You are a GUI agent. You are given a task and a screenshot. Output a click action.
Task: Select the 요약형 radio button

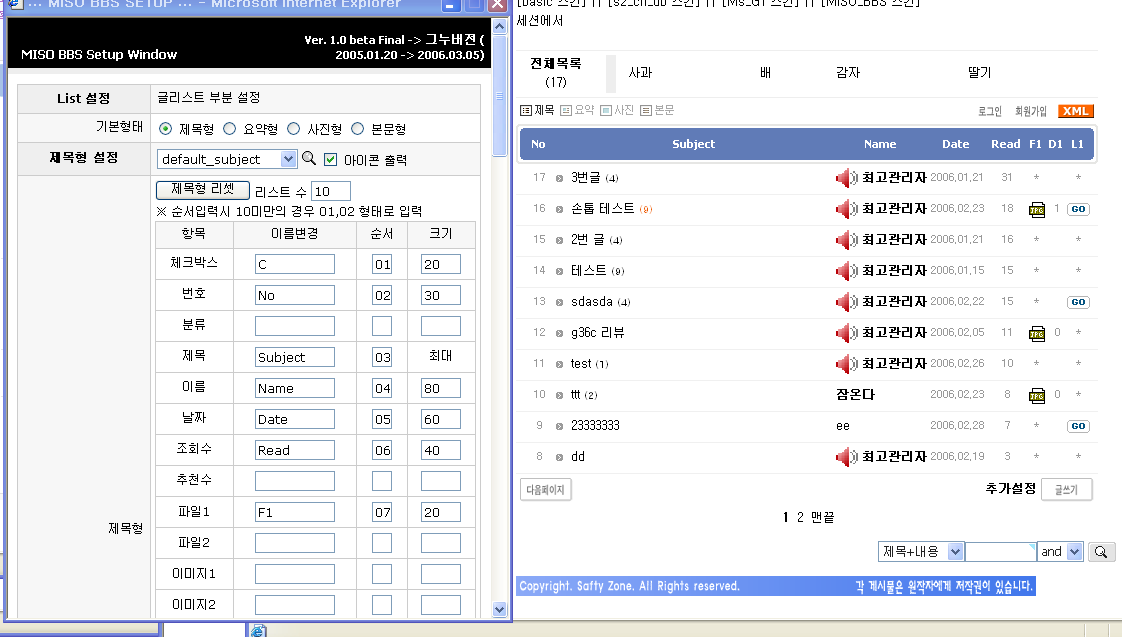230,129
